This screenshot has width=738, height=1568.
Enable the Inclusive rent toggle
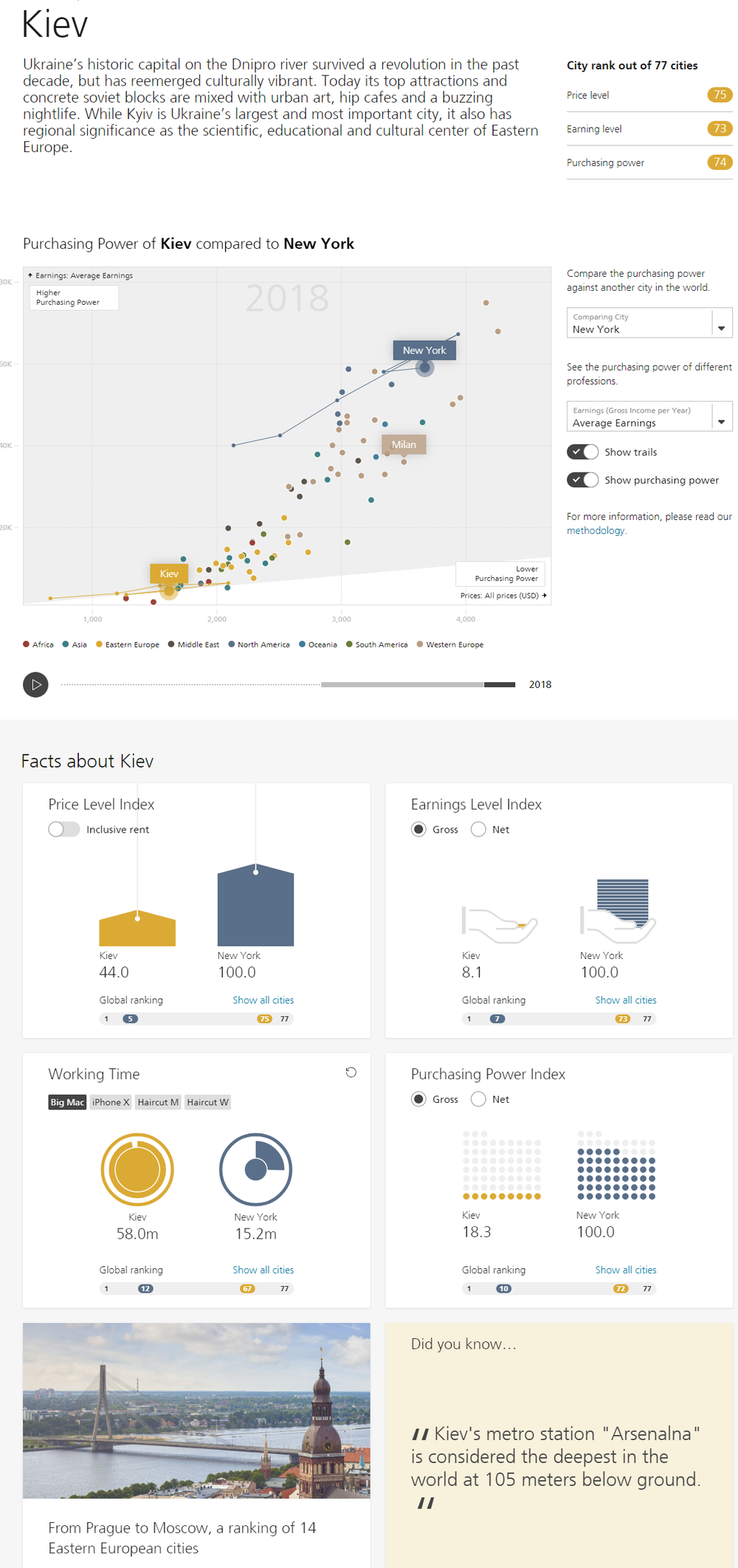click(x=64, y=829)
